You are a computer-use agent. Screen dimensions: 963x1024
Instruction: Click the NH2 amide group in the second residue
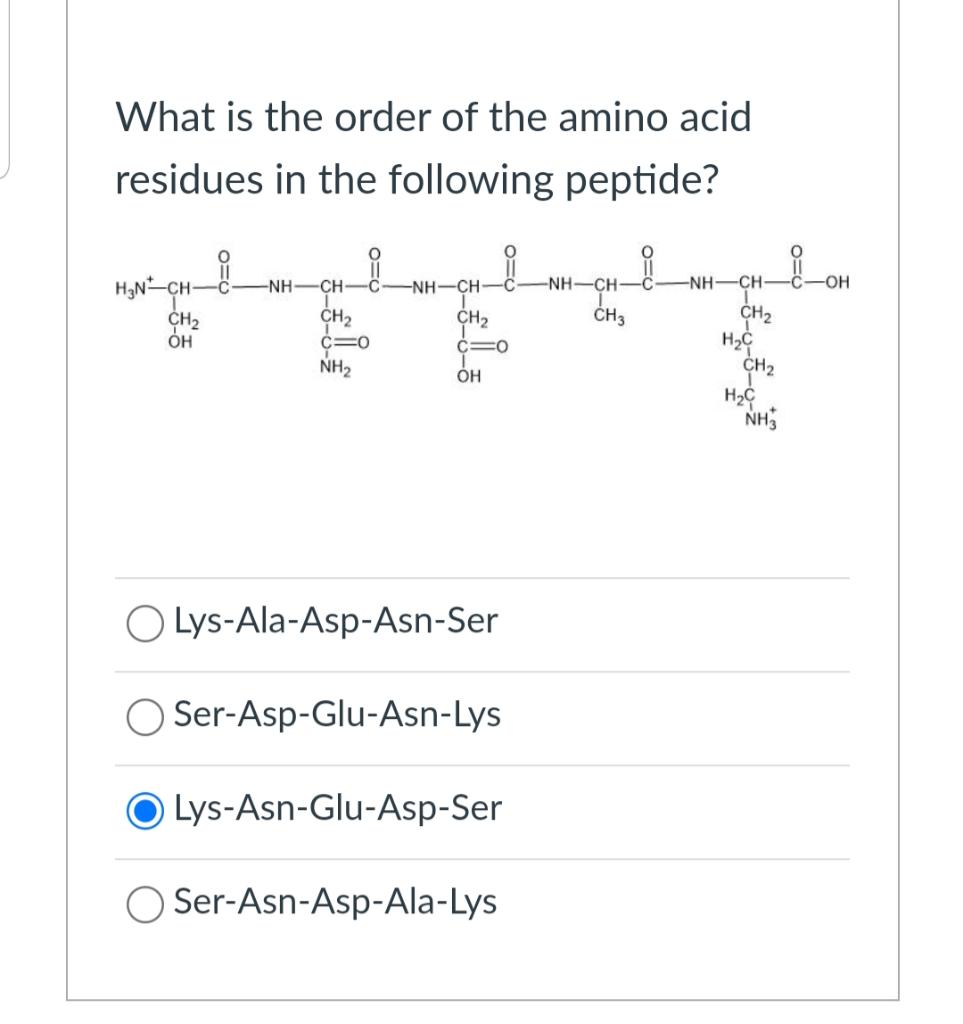click(335, 368)
